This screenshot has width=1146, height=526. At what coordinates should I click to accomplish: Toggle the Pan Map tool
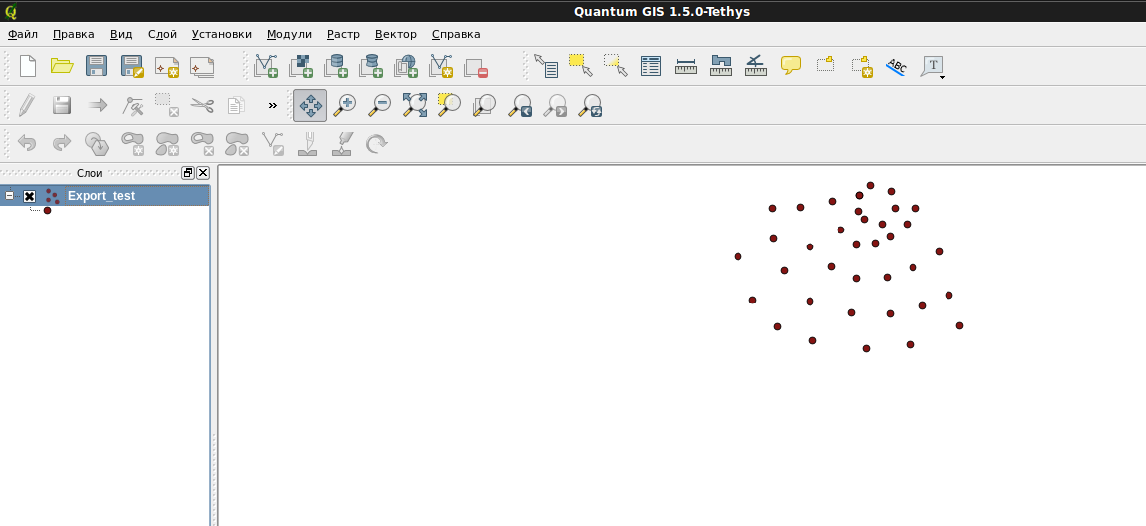click(x=310, y=105)
